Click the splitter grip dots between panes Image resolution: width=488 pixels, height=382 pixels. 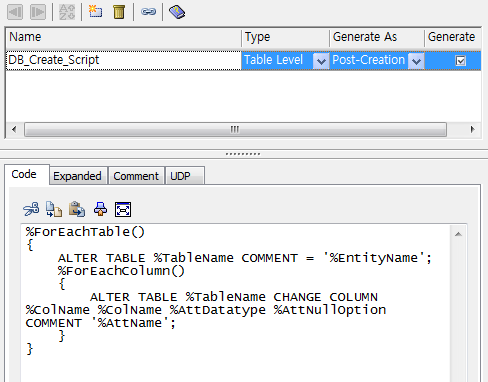[243, 154]
